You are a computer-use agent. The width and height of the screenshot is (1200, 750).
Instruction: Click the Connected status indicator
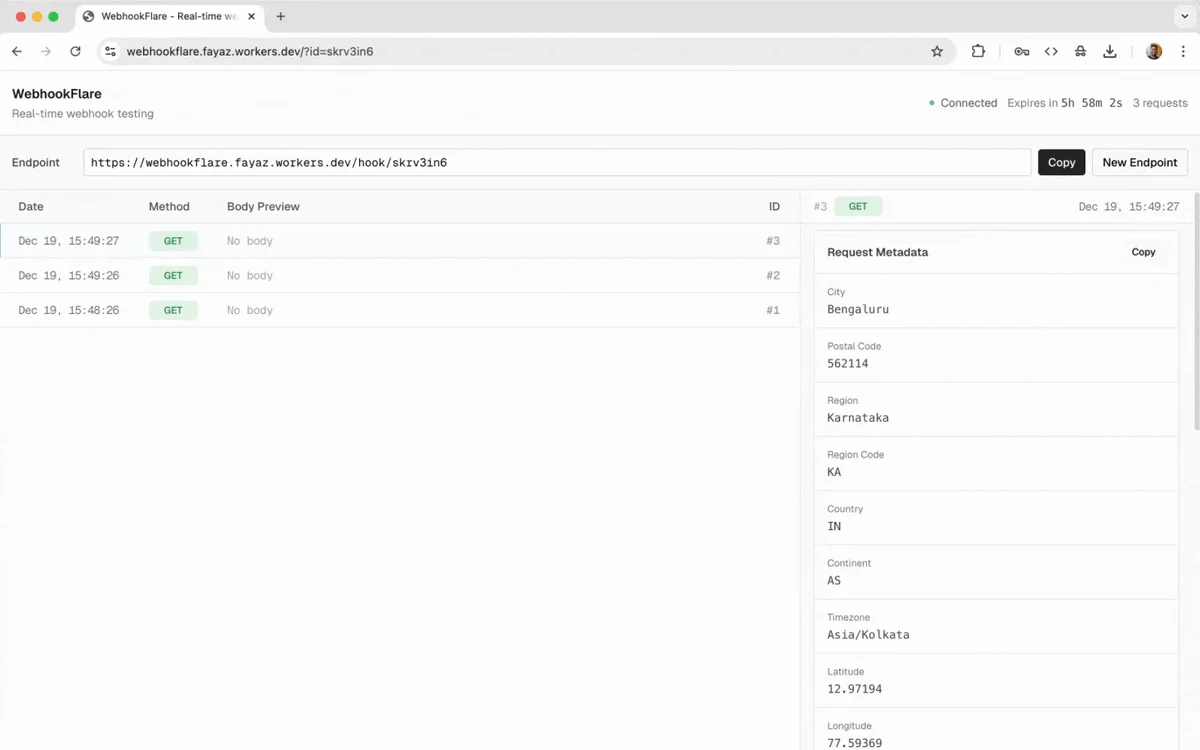[963, 103]
